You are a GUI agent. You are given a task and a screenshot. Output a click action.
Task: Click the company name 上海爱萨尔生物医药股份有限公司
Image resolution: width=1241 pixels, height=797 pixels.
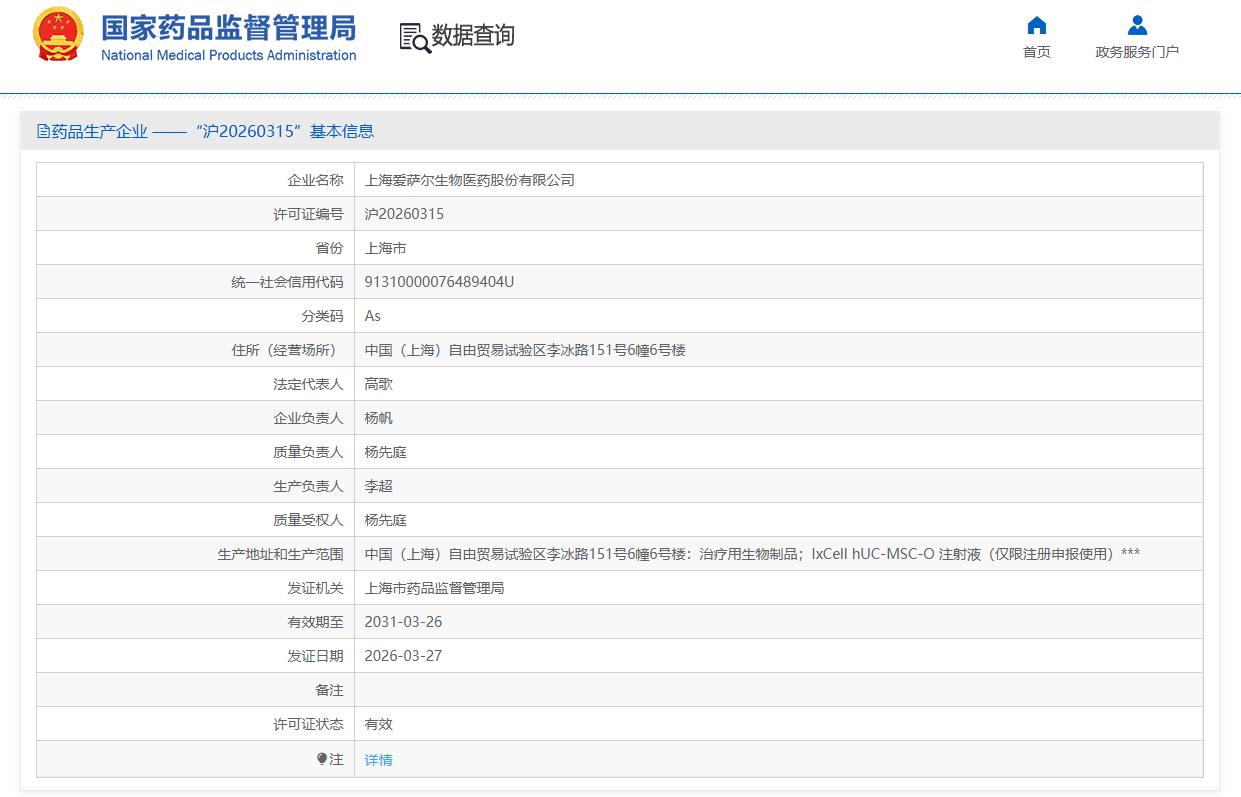coord(470,180)
